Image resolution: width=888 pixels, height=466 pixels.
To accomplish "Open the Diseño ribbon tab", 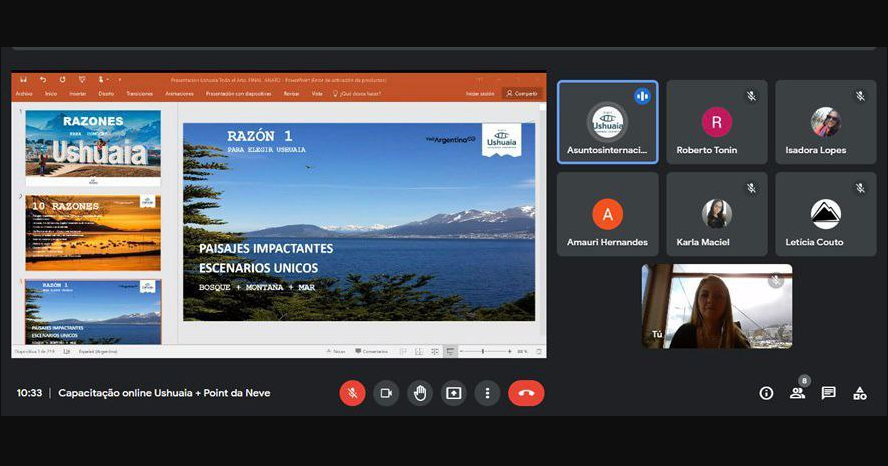I will click(x=106, y=94).
